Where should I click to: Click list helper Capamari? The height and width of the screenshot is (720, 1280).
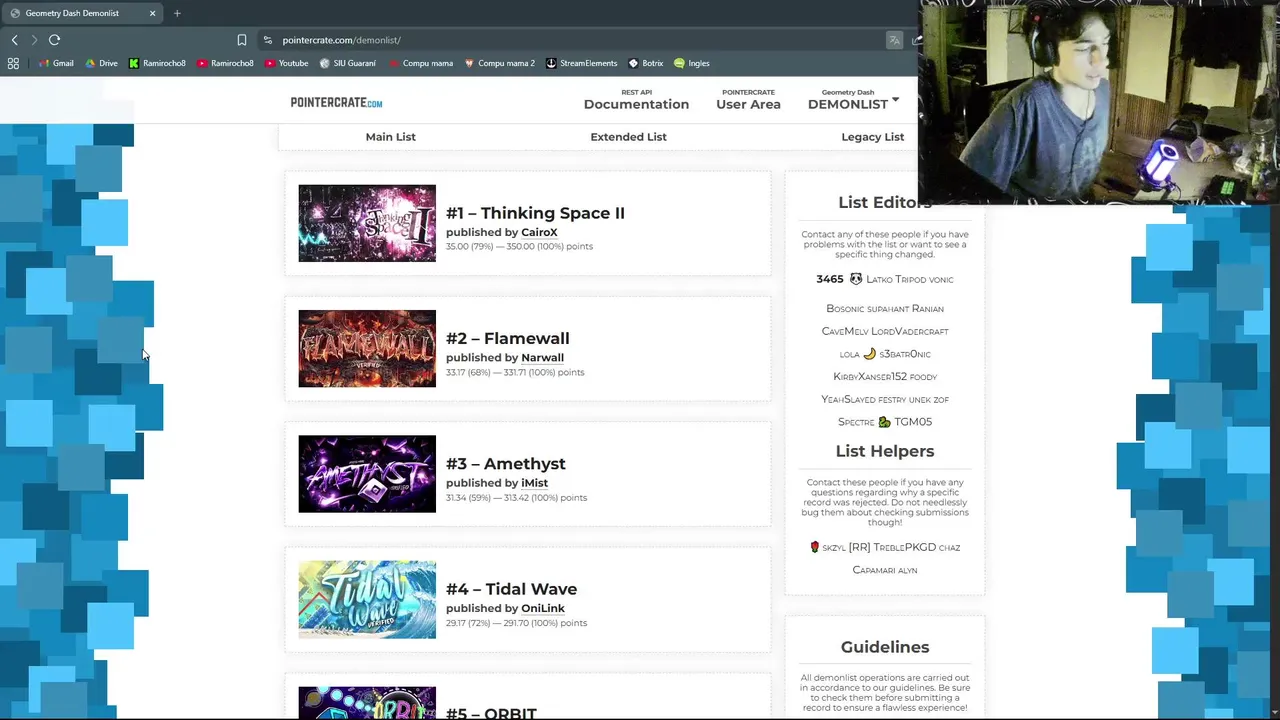pyautogui.click(x=873, y=570)
